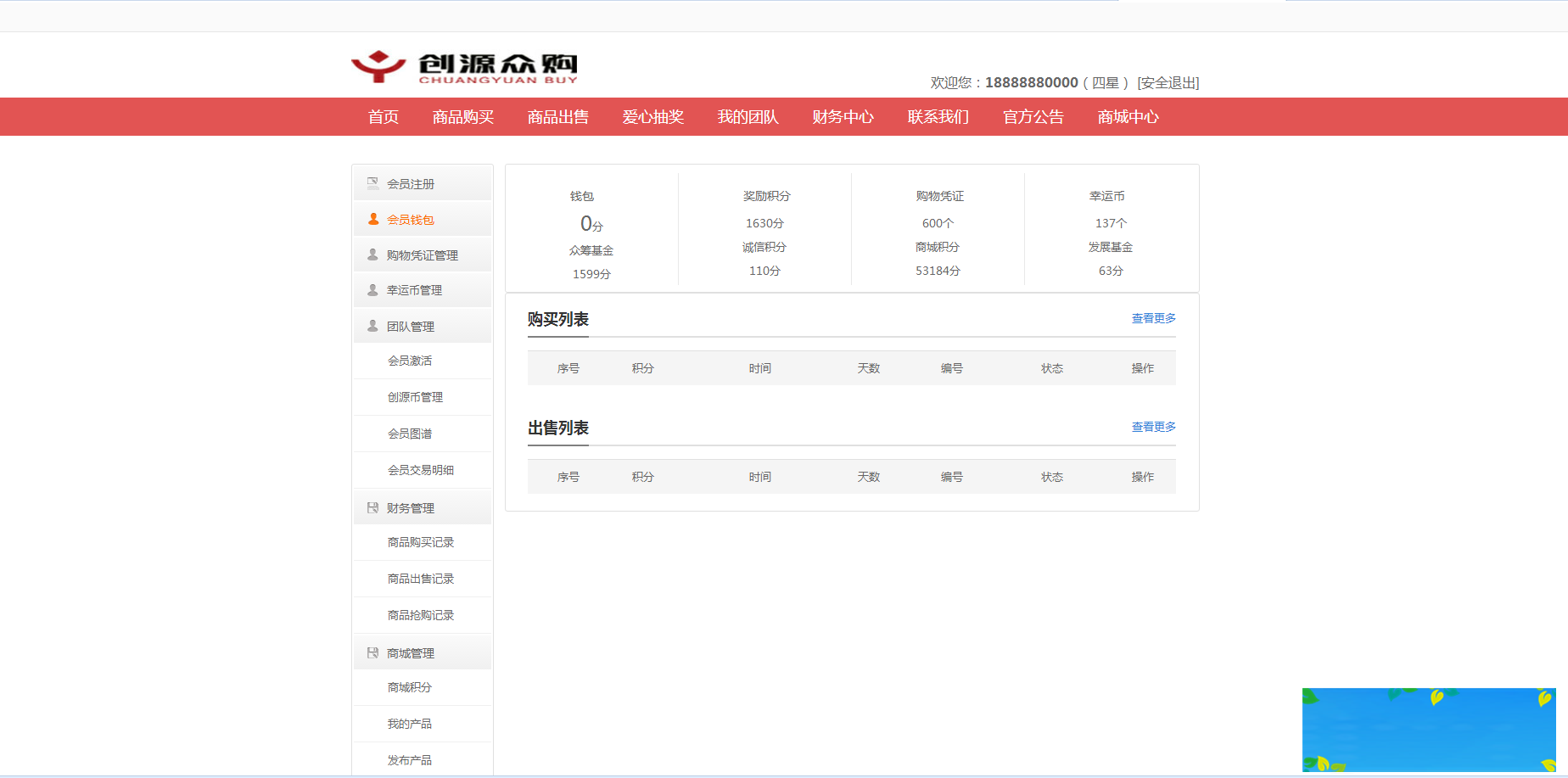This screenshot has height=778, width=1568.
Task: Click the save icon next to 财务管理
Action: [372, 507]
